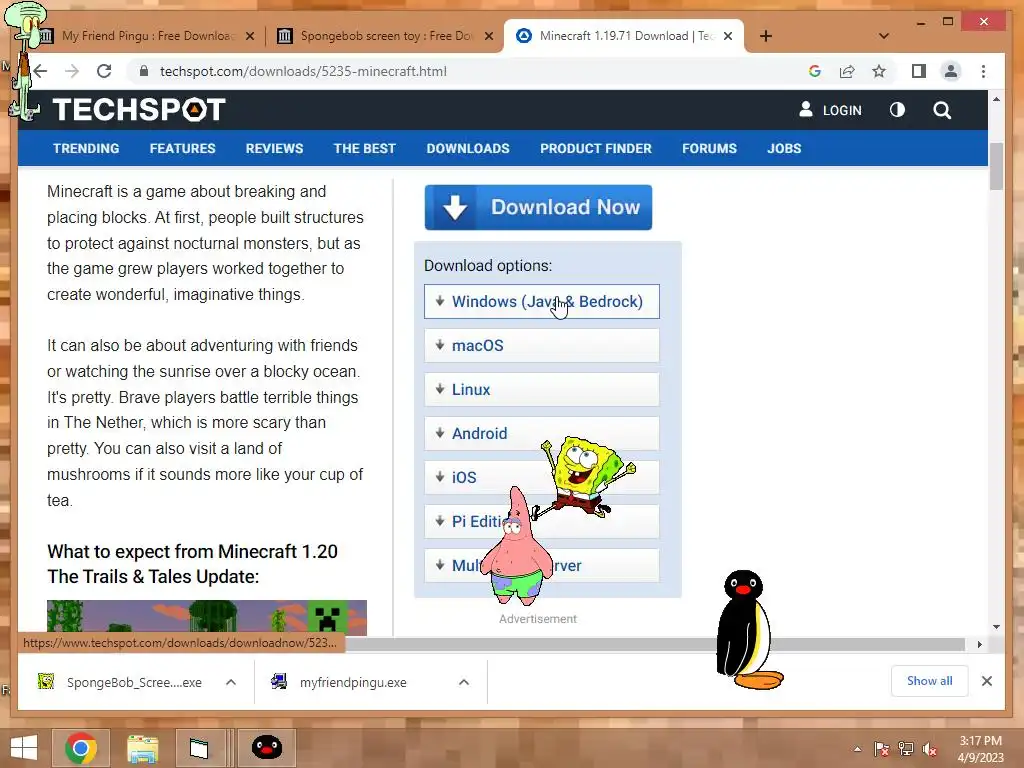Open the Chrome three-dot menu
This screenshot has height=768, width=1024.
984,71
